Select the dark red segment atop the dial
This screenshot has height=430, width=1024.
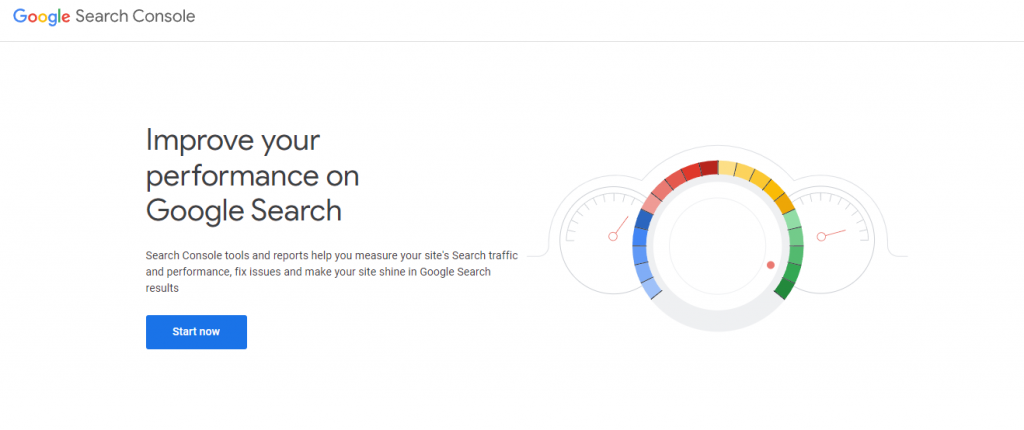click(x=709, y=167)
